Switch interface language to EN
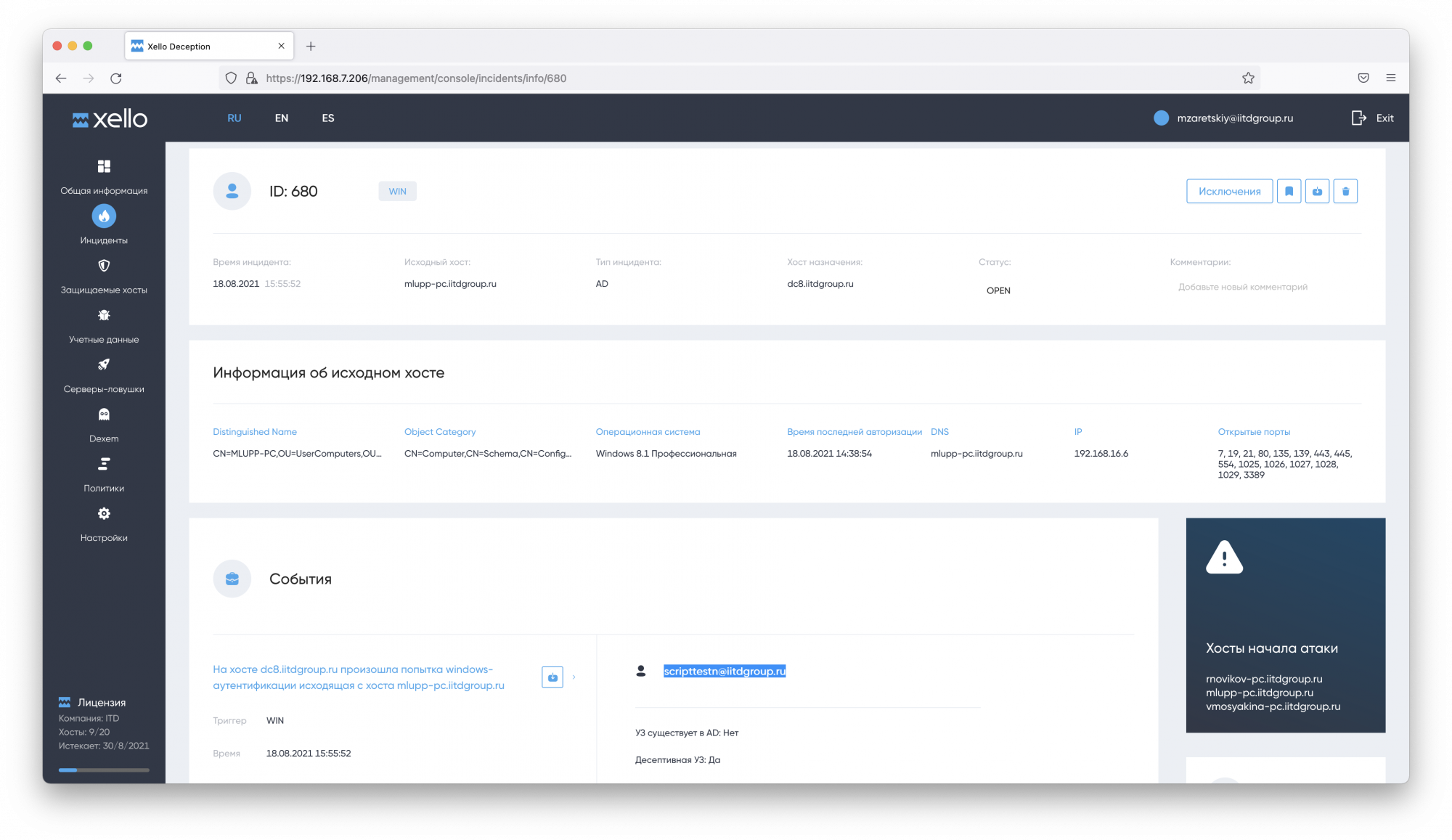This screenshot has width=1452, height=840. click(x=282, y=118)
